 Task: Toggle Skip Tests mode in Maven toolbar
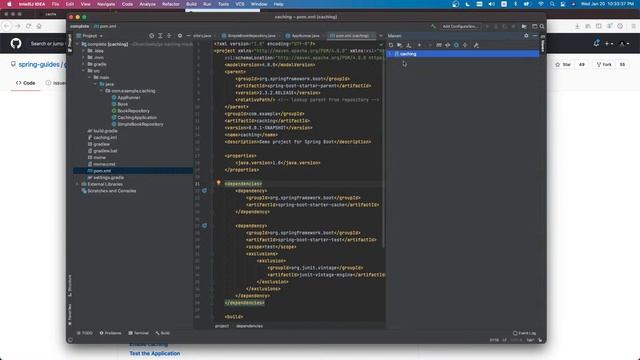tap(456, 45)
